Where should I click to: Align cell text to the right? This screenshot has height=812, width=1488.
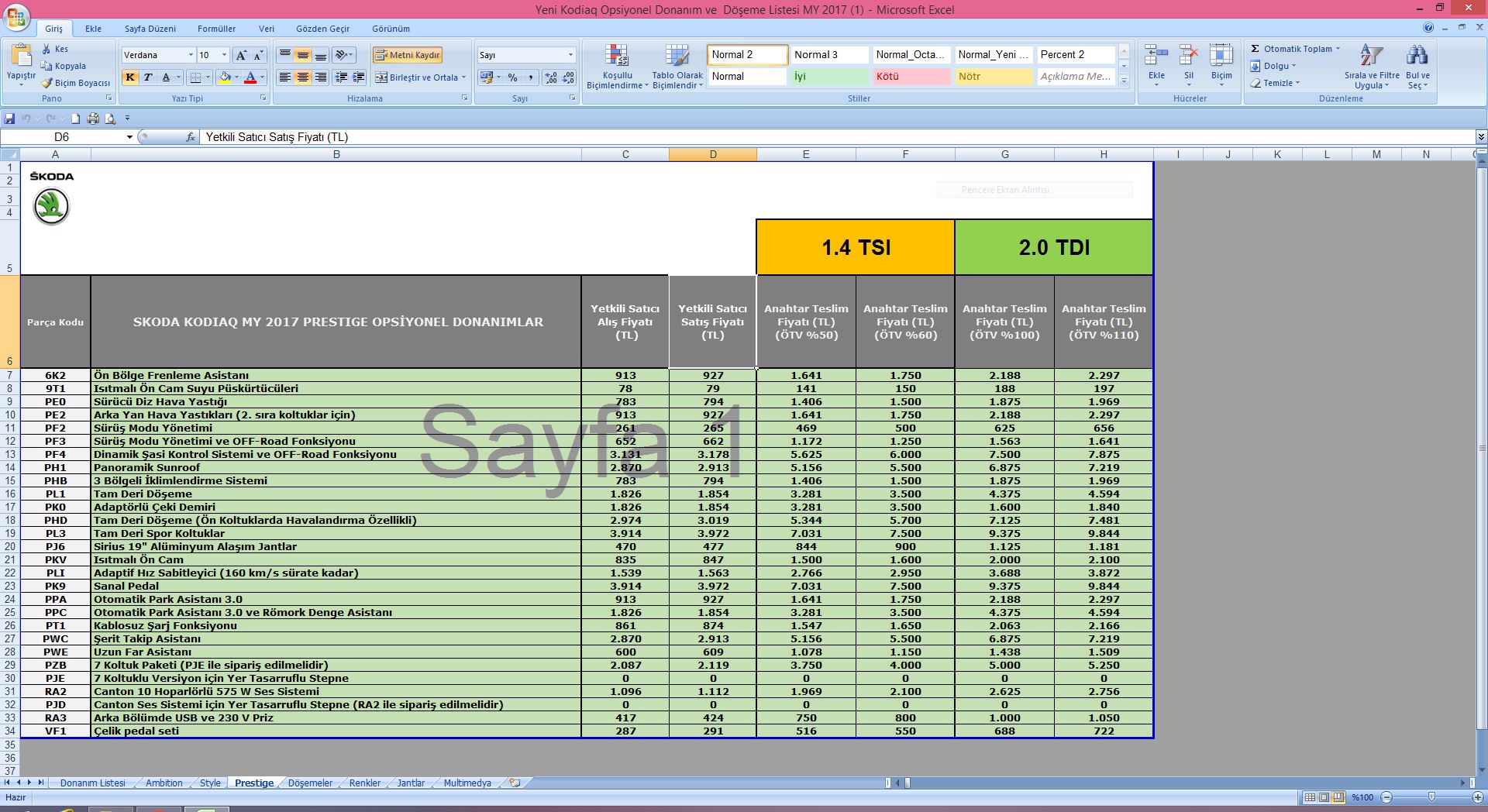tap(320, 77)
